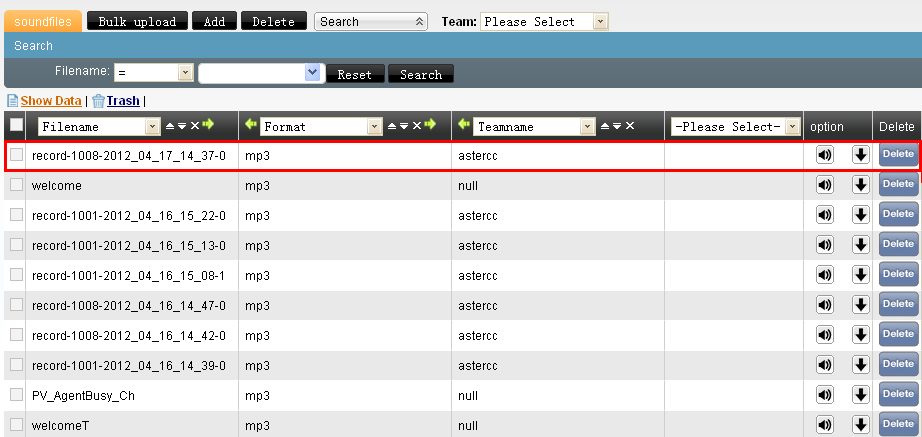
Task: Play the welcome sound file
Action: [824, 185]
